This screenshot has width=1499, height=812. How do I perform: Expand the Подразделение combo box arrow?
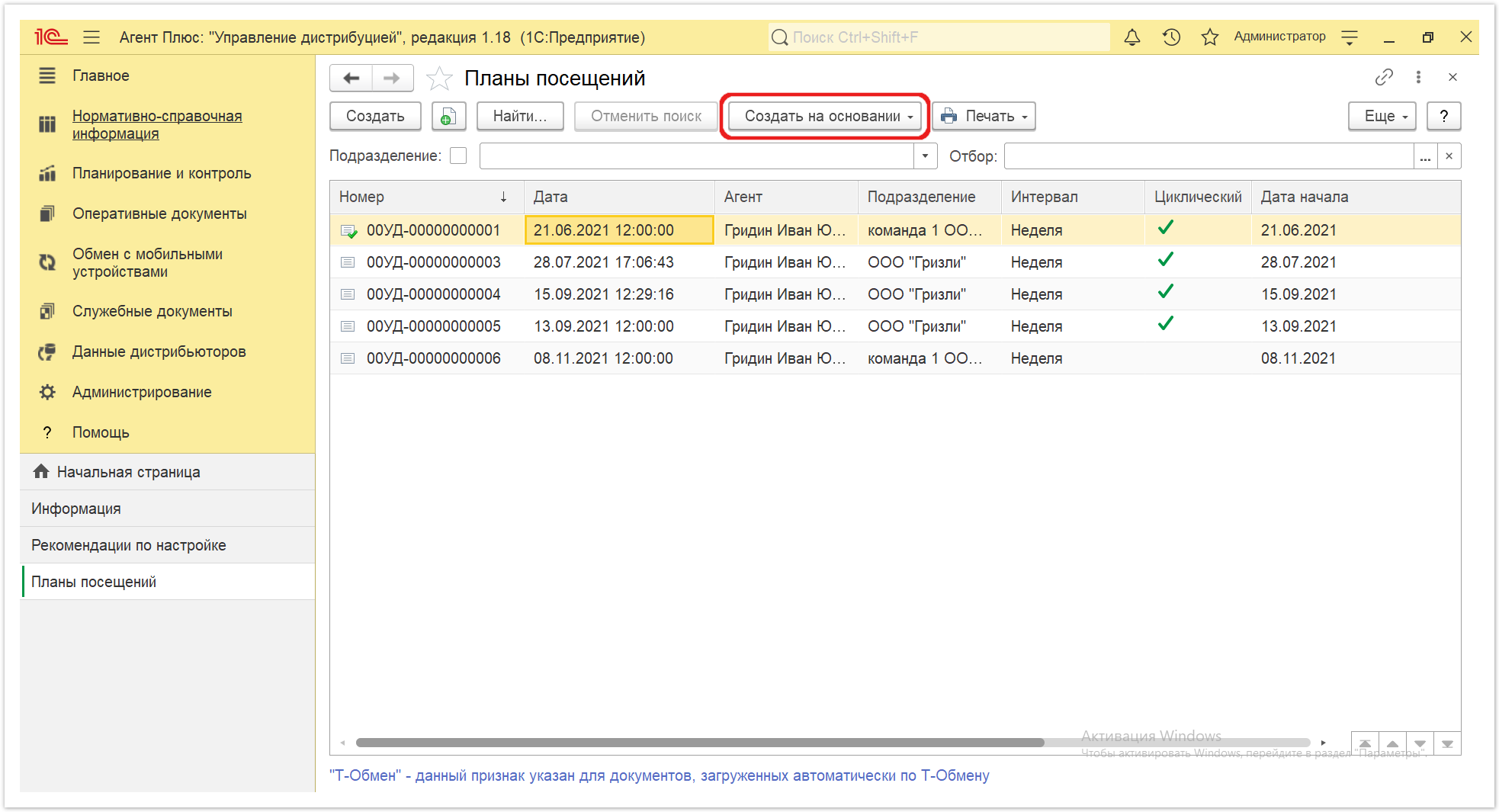coord(925,156)
